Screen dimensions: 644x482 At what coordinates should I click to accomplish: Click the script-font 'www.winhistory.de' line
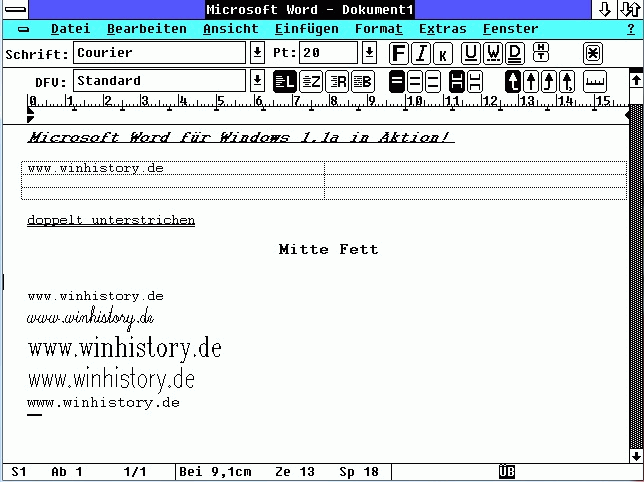click(x=90, y=319)
